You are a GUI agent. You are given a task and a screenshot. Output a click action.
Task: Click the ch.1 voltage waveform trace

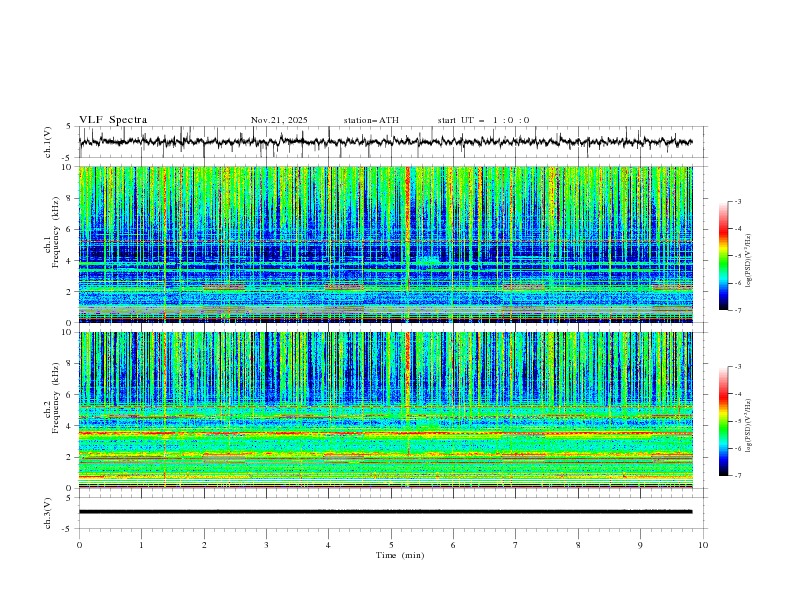pos(385,142)
